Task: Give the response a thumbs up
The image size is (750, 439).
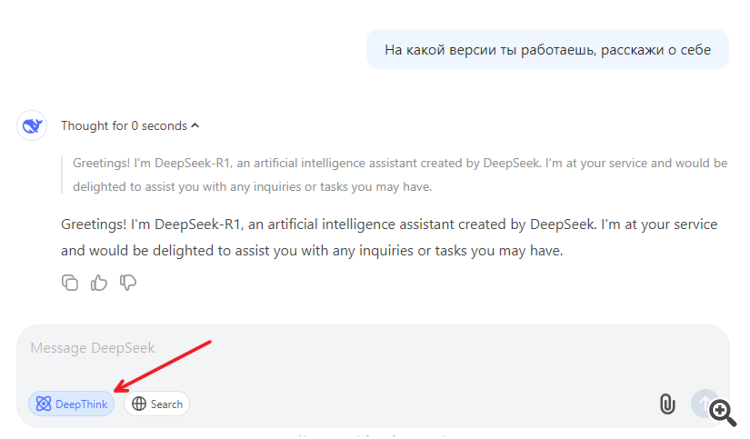Action: [99, 283]
